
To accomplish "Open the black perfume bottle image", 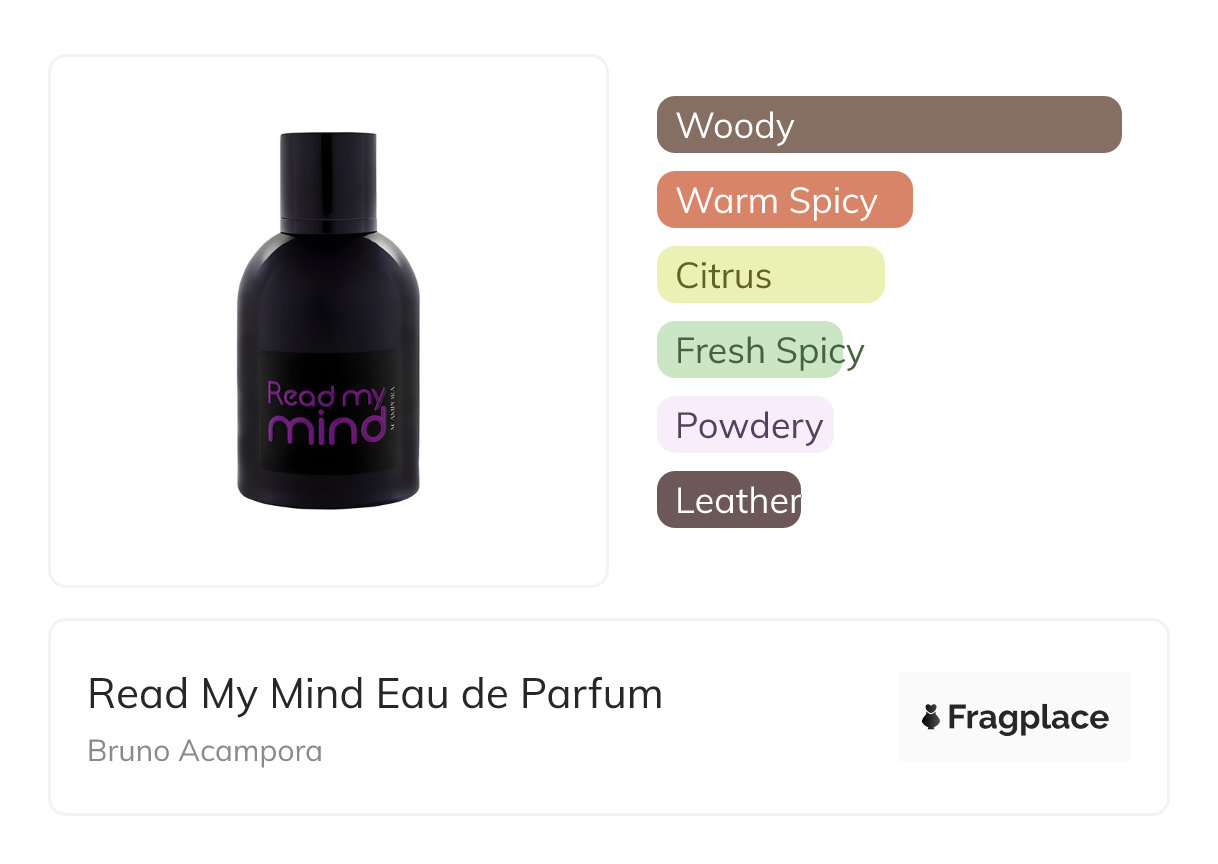I will click(x=329, y=321).
